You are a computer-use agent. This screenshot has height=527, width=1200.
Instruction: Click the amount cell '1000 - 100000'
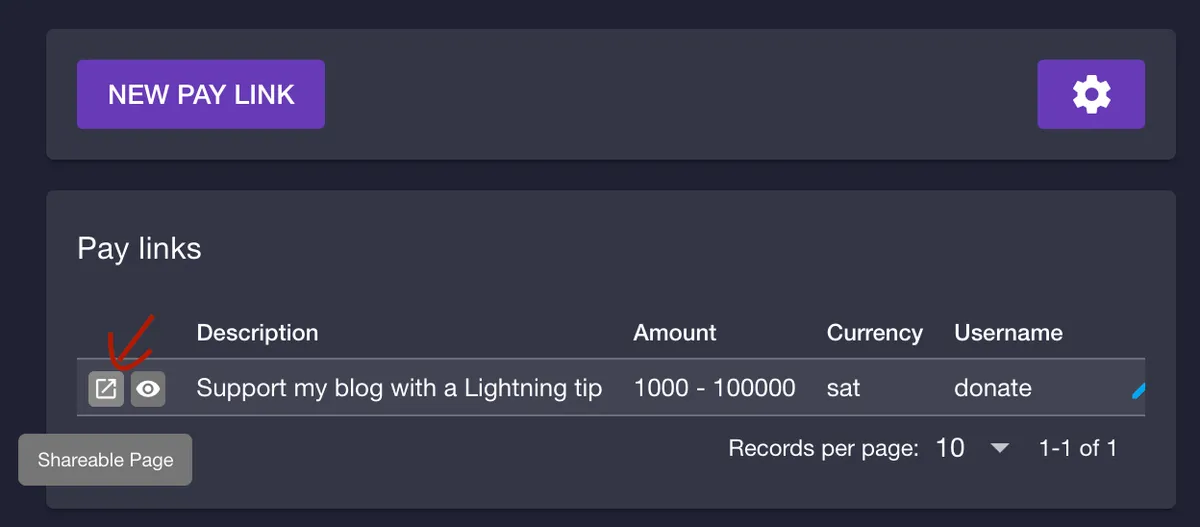pos(714,388)
